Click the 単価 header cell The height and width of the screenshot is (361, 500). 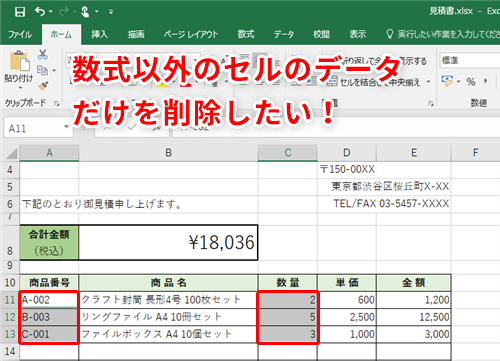(347, 283)
